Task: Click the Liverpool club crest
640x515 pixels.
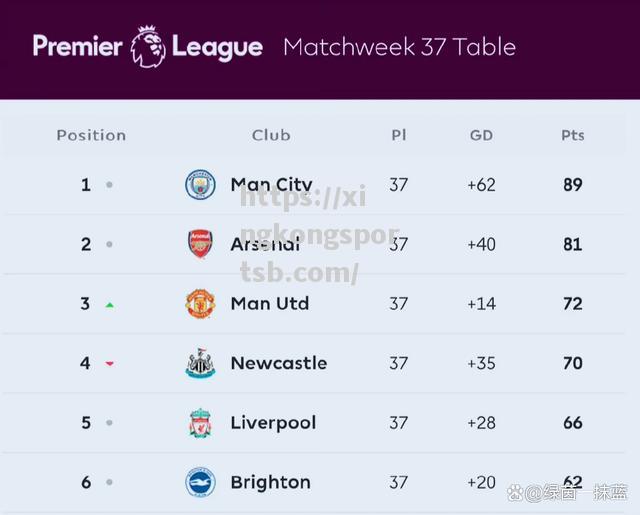Action: pos(200,423)
